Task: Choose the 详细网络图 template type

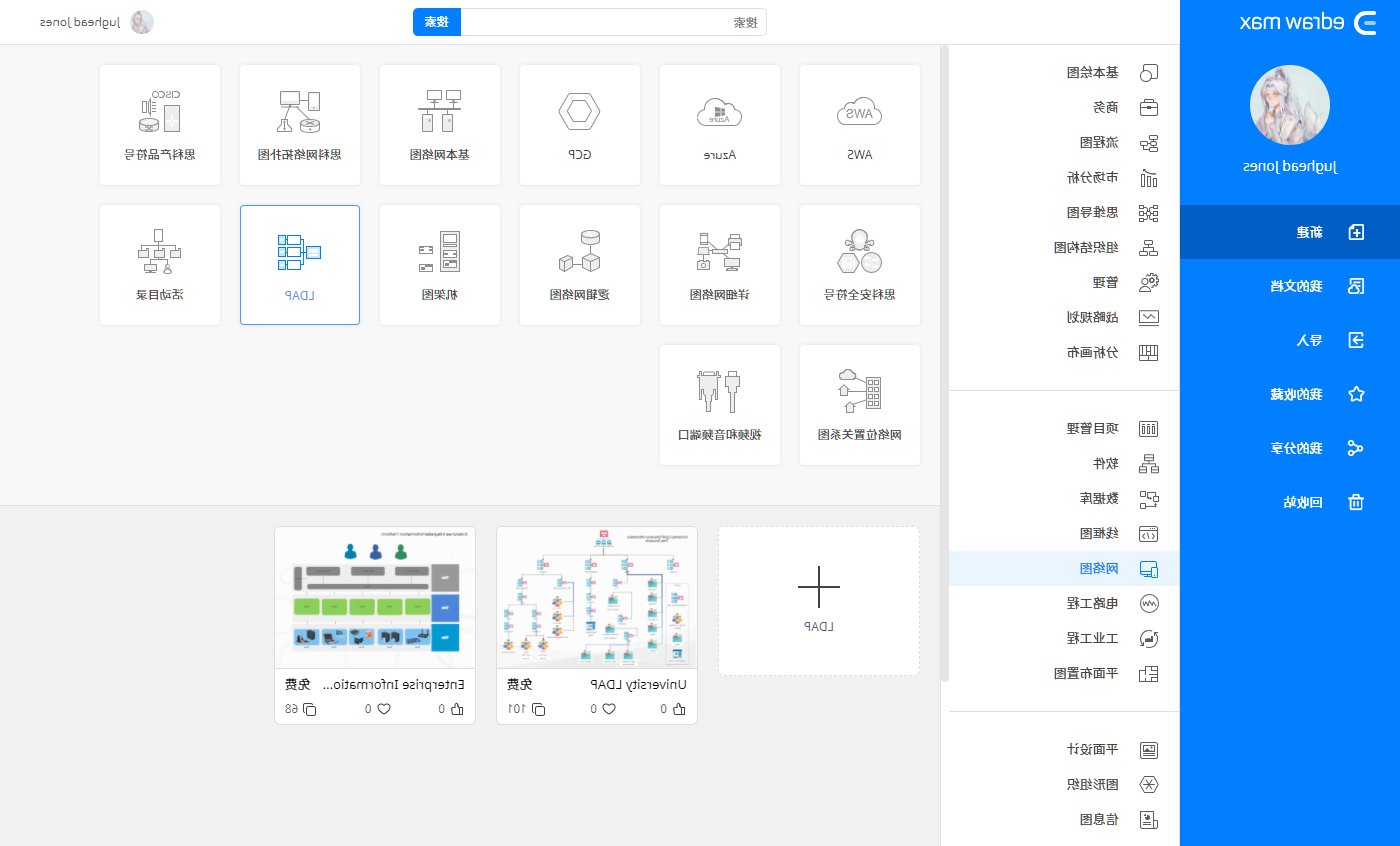Action: point(720,265)
